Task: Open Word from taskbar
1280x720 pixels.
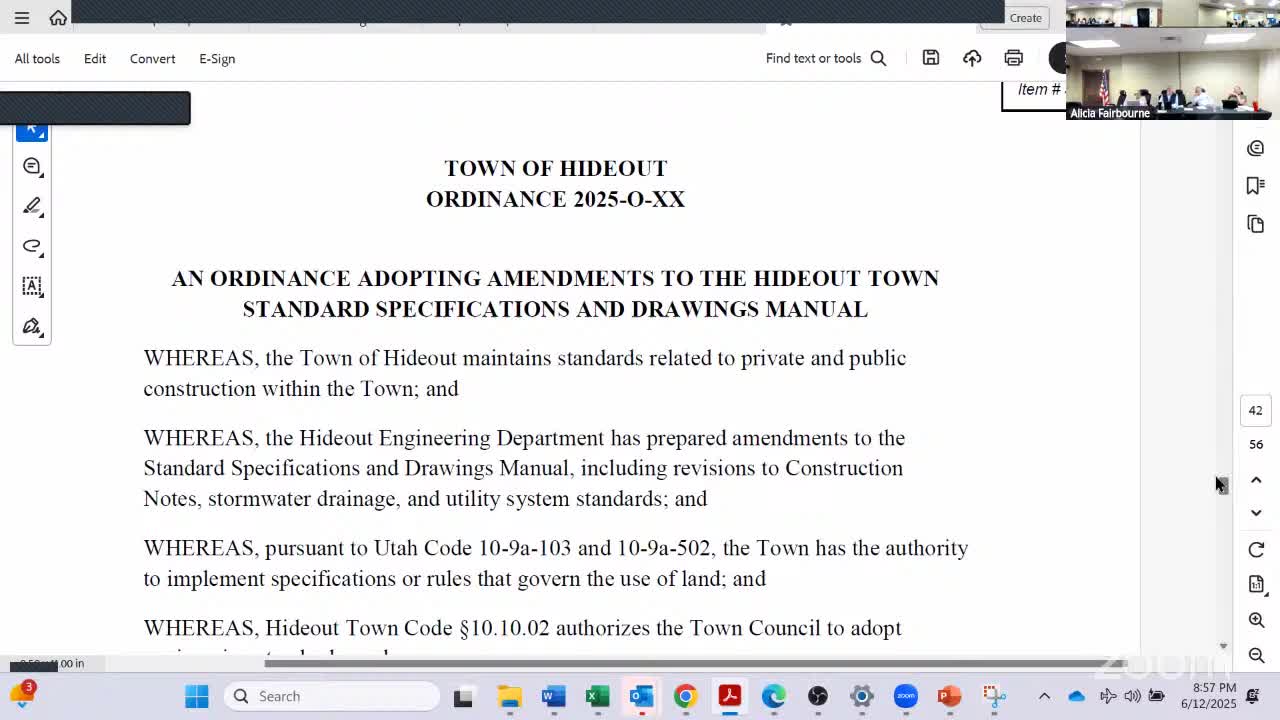Action: coord(554,696)
